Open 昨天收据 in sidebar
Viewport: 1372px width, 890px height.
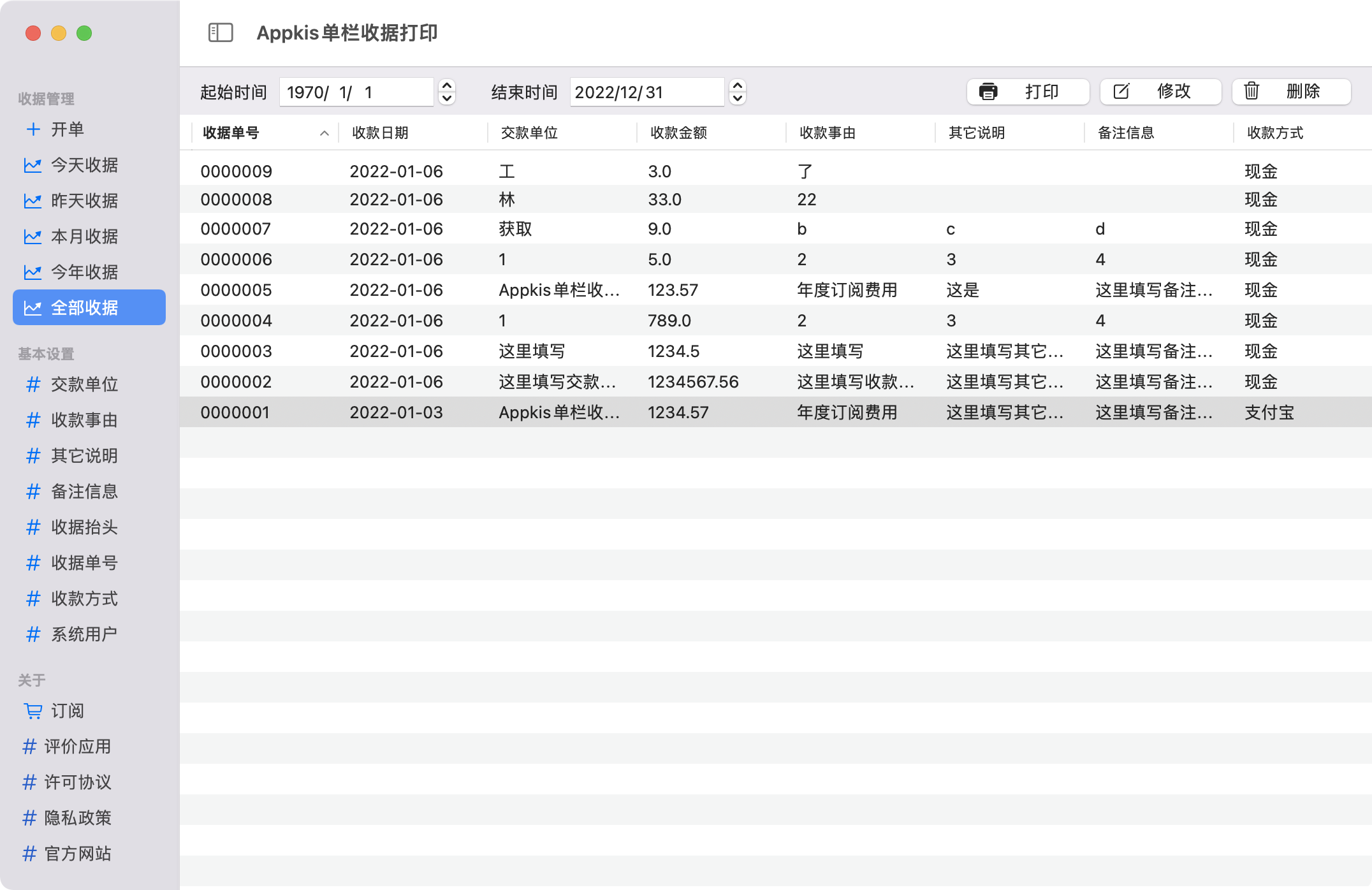point(89,201)
